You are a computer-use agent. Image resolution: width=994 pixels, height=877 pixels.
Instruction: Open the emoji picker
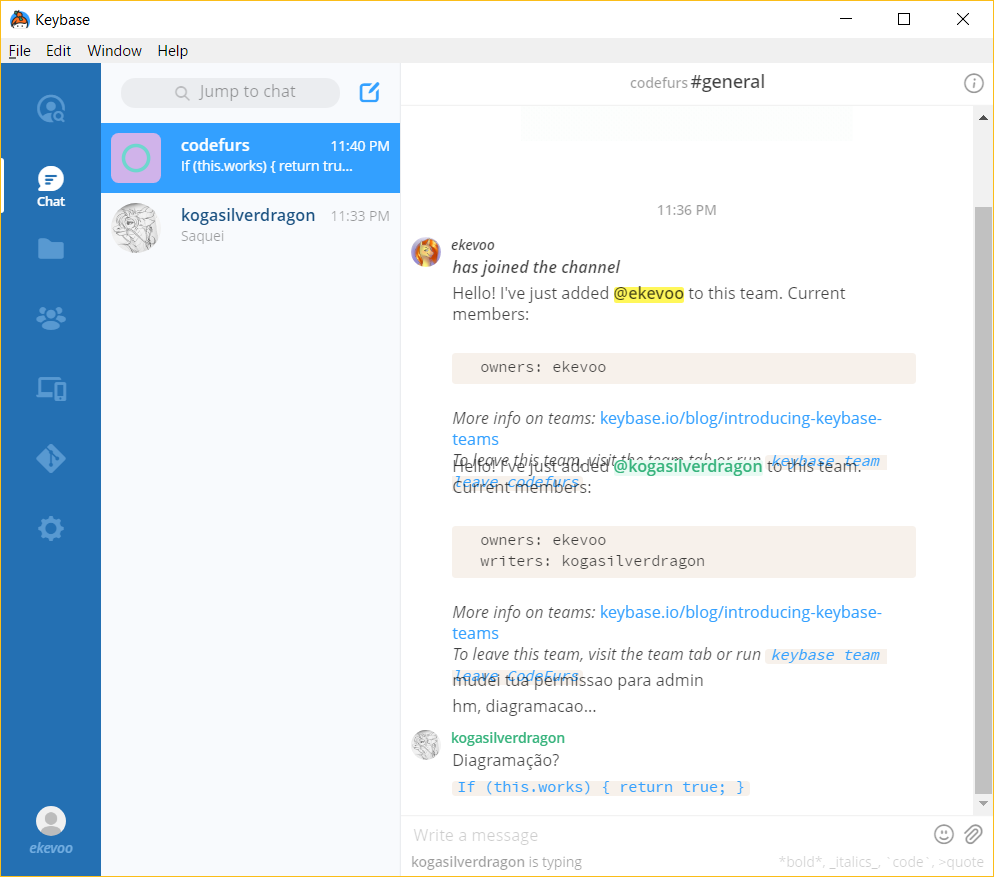pos(943,835)
